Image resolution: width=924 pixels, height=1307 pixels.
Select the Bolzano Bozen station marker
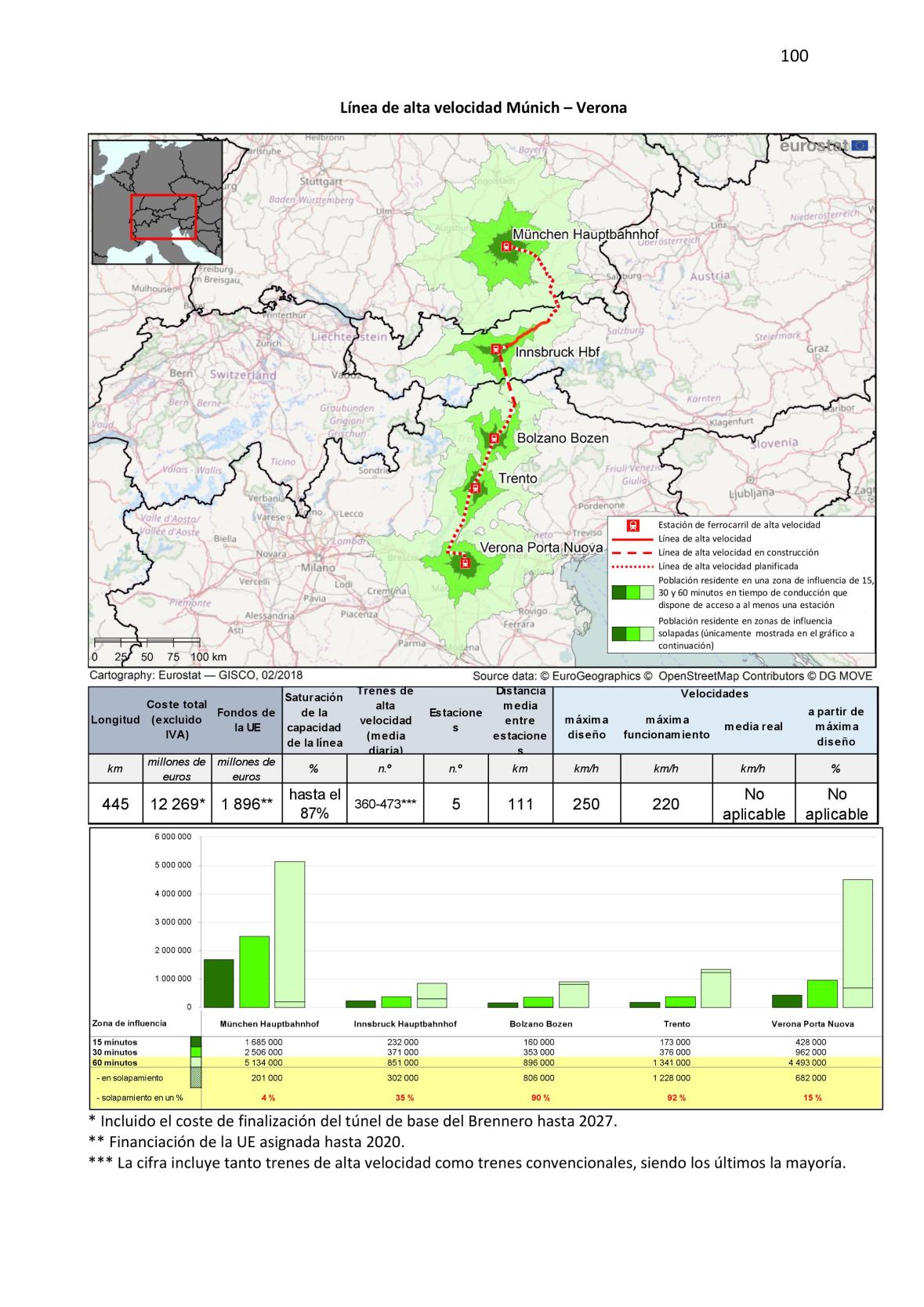tap(494, 439)
